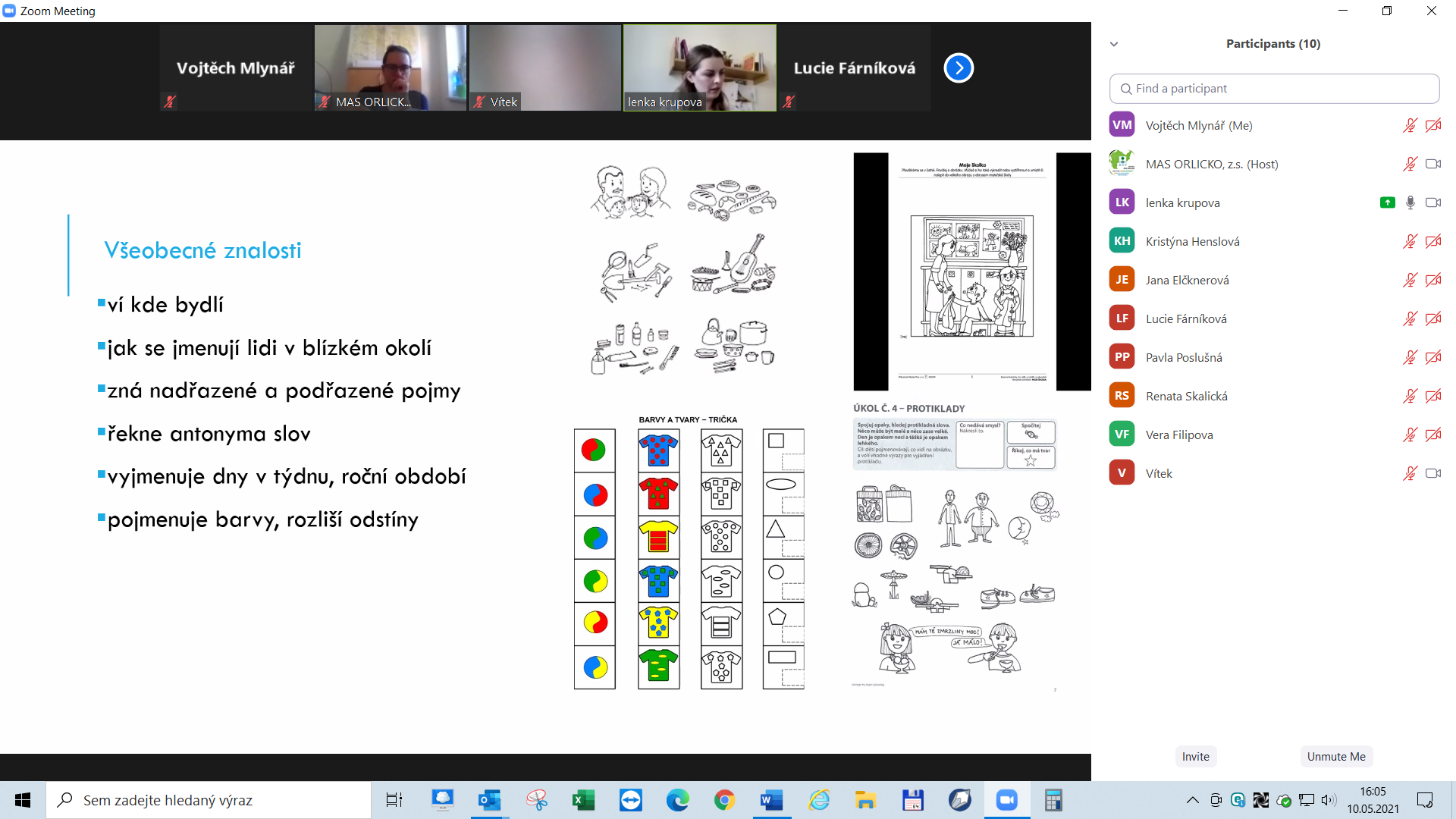
Task: Click the blue arrow to see more participant videos
Action: (959, 67)
